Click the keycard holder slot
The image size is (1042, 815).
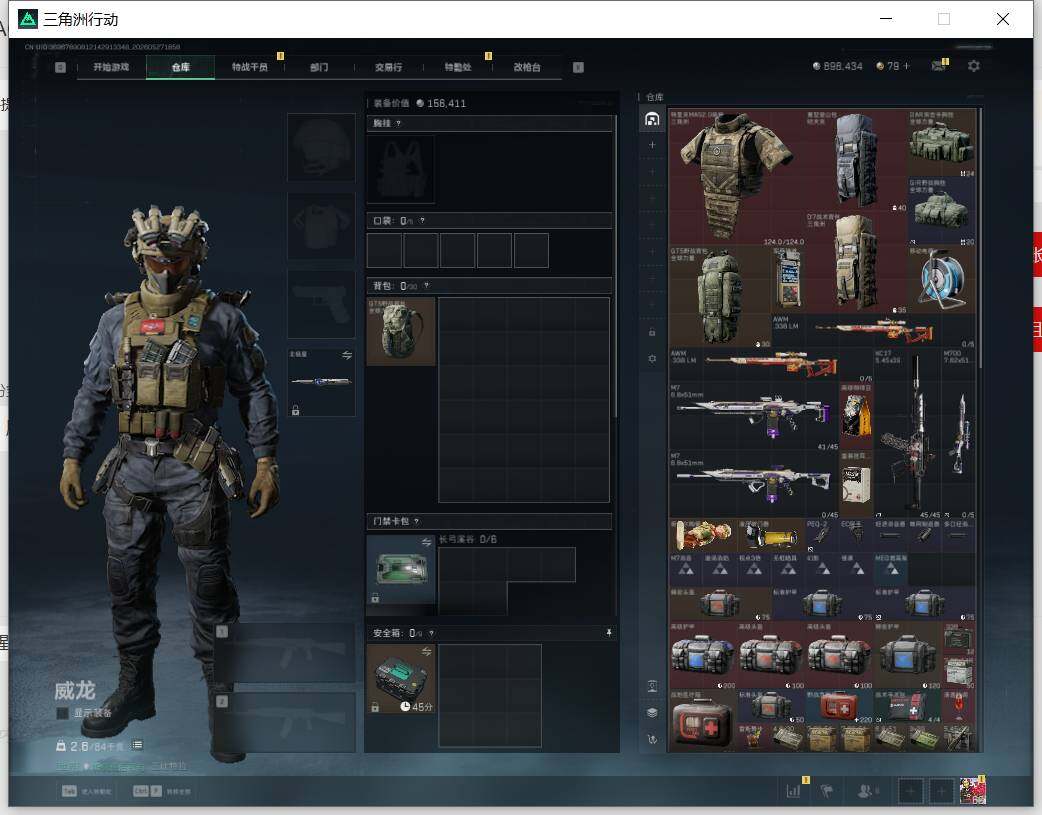(x=401, y=570)
